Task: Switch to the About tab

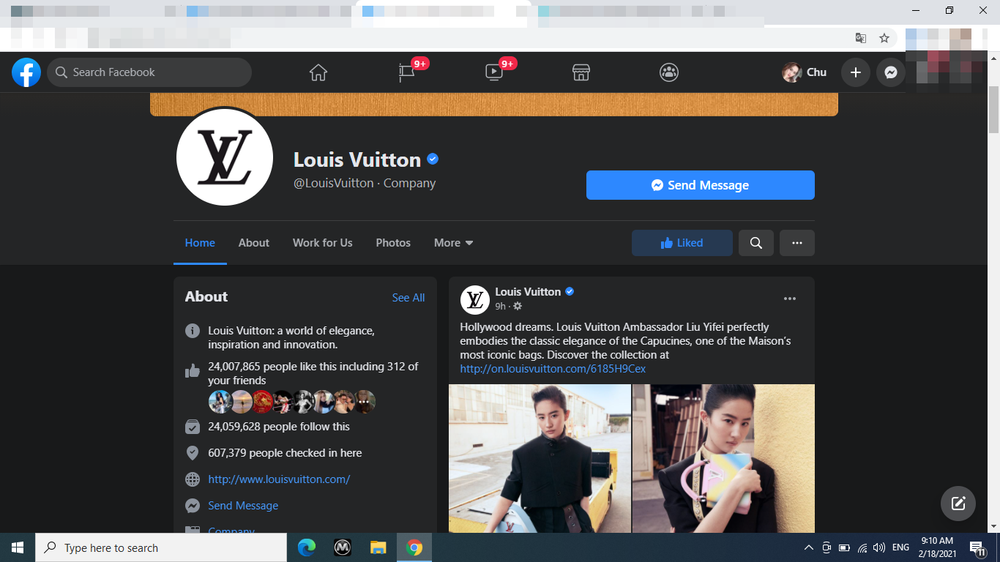Action: (x=254, y=242)
